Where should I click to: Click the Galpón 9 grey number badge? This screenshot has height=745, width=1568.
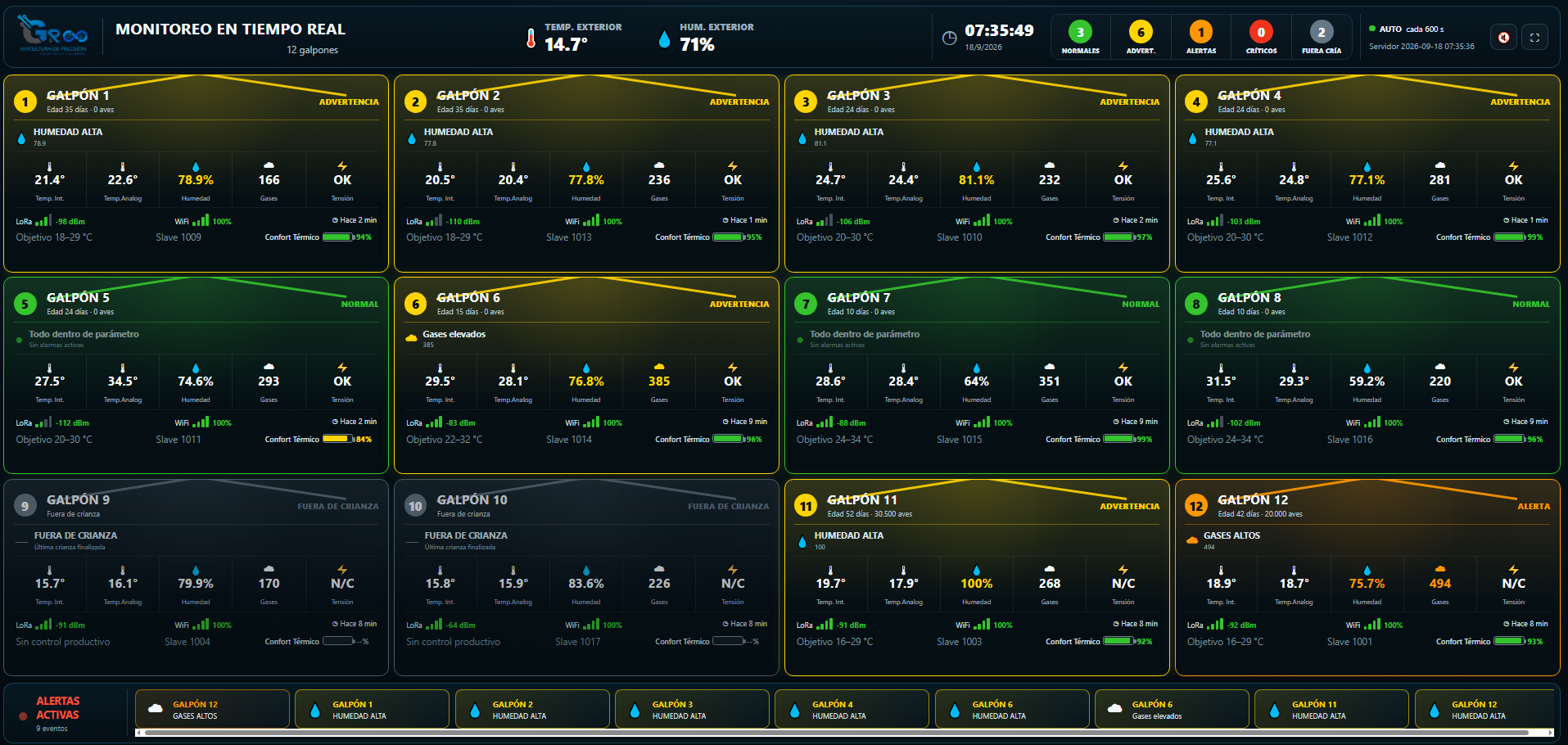point(25,506)
